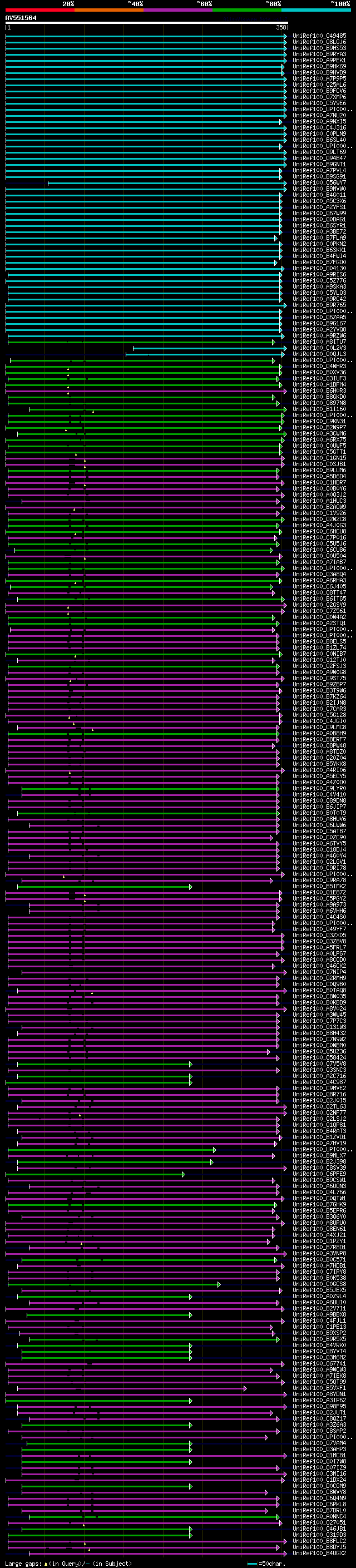Select hit label UniRef100_A1DFM4
356x1568 pixels.
tap(319, 385)
